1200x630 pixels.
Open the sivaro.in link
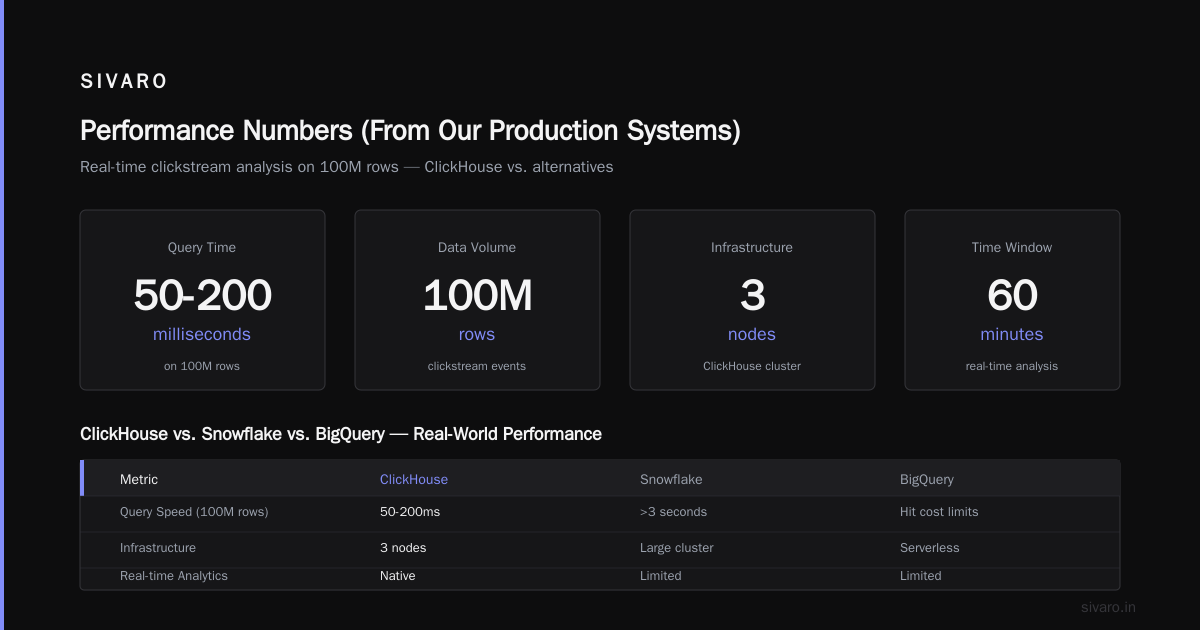1108,607
